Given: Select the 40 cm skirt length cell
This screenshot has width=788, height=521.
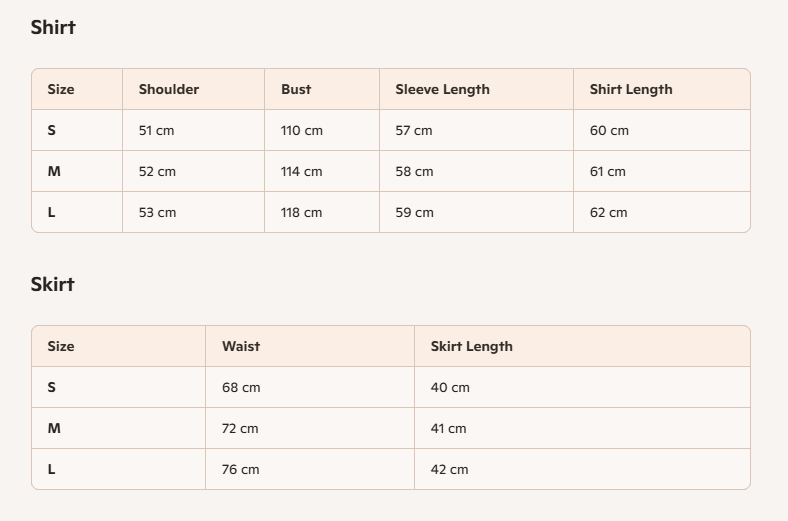Looking at the screenshot, I should (x=450, y=388).
